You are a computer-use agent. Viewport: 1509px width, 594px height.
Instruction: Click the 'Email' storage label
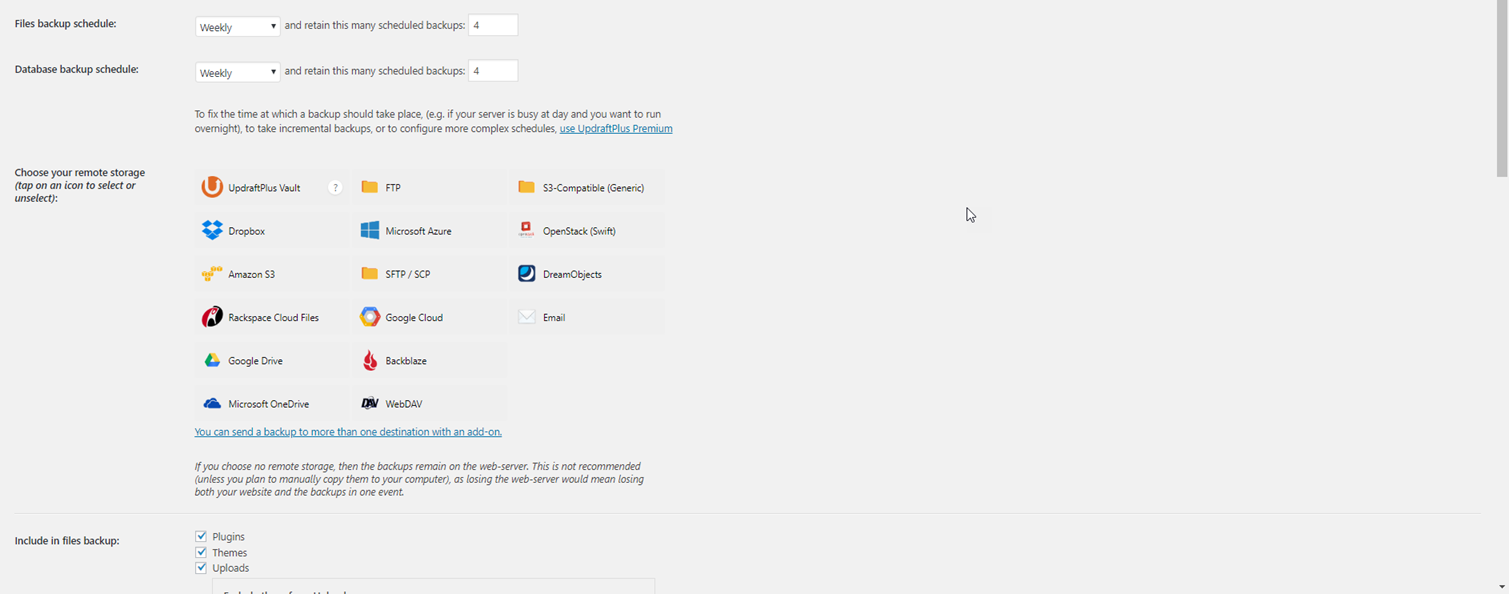554,318
